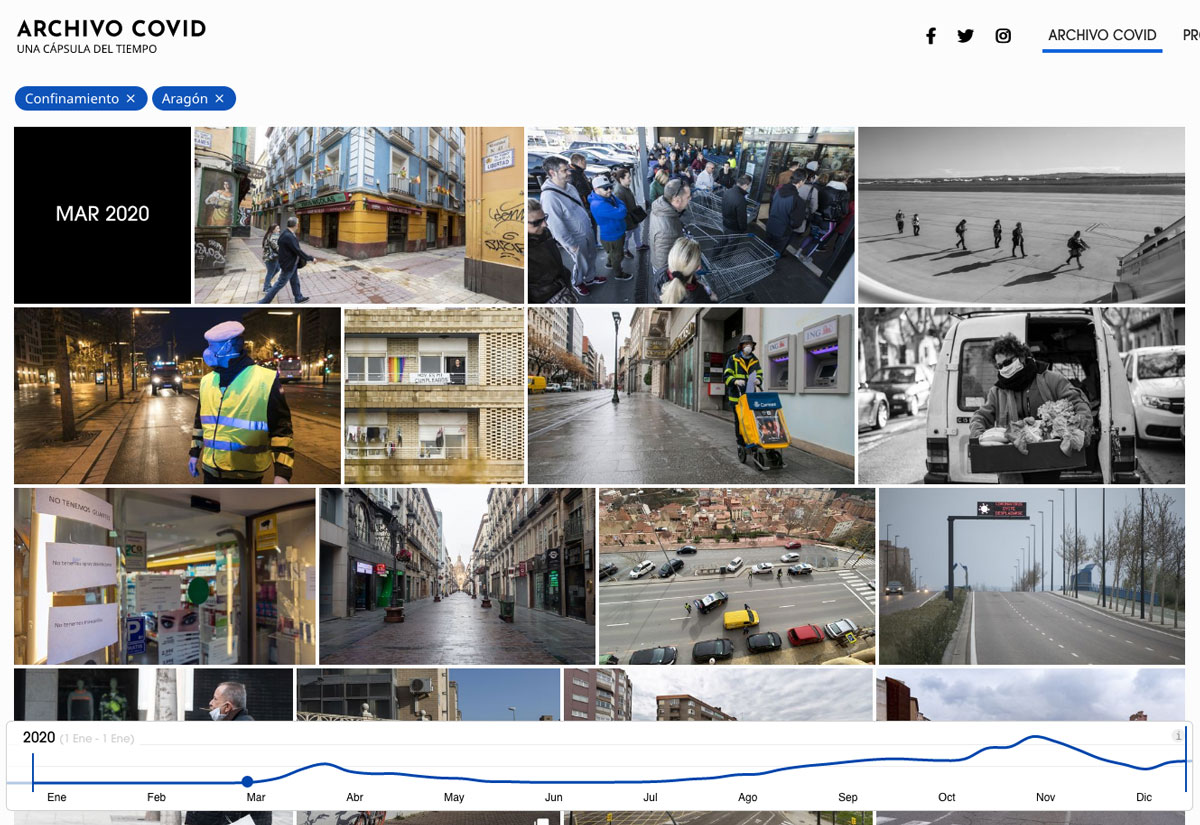Select the ARCHIVO COVID navigation tab
The image size is (1200, 825).
pos(1102,34)
